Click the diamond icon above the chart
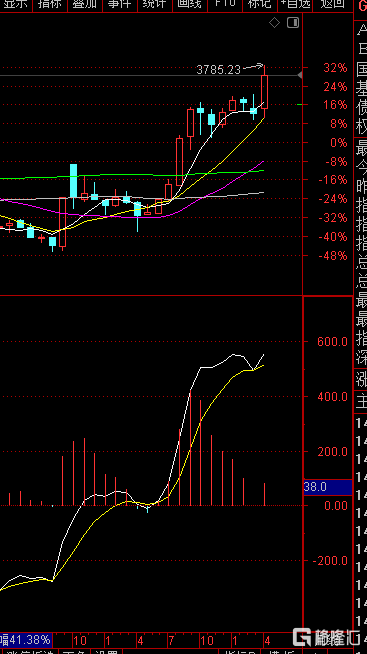 pos(274,23)
